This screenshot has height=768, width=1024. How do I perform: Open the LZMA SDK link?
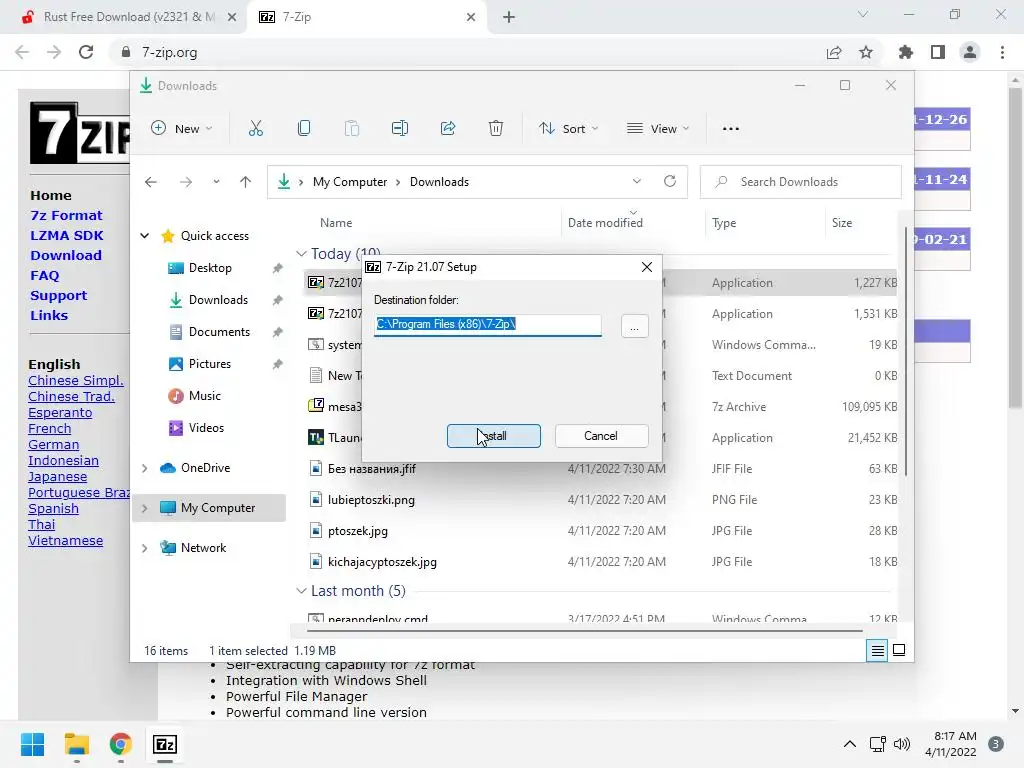(x=67, y=236)
